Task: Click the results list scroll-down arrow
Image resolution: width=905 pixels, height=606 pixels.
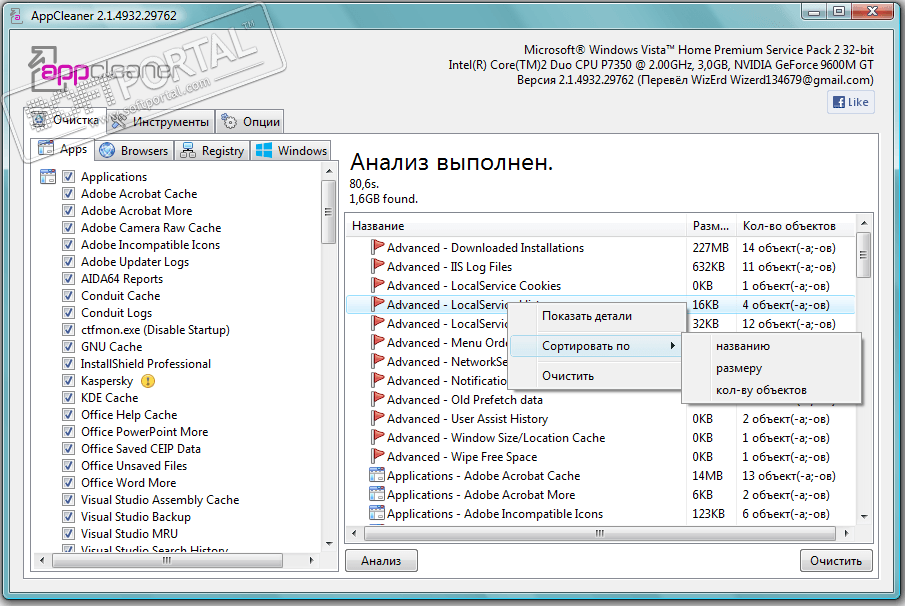Action: [864, 517]
